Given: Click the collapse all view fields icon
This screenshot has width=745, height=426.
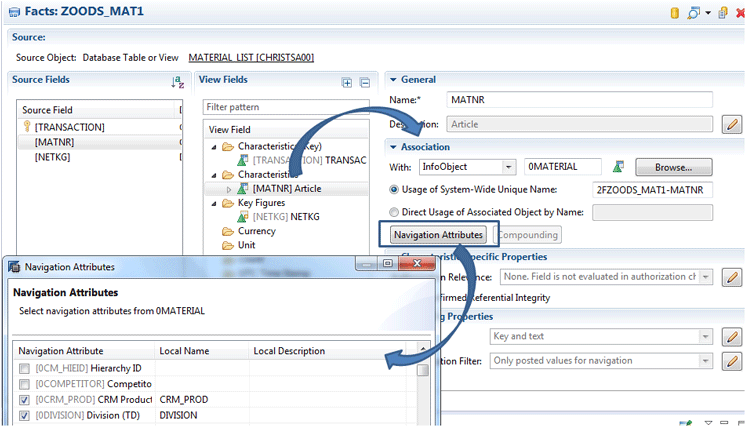Looking at the screenshot, I should [x=365, y=82].
